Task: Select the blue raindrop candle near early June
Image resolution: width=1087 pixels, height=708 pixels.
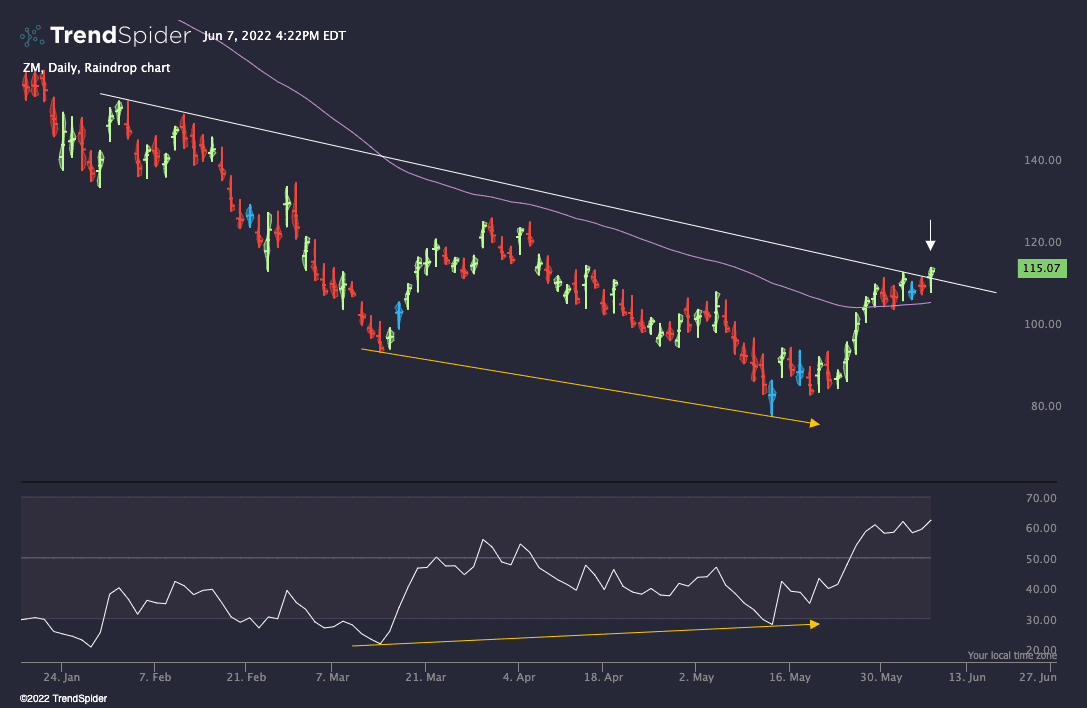Action: [x=912, y=291]
